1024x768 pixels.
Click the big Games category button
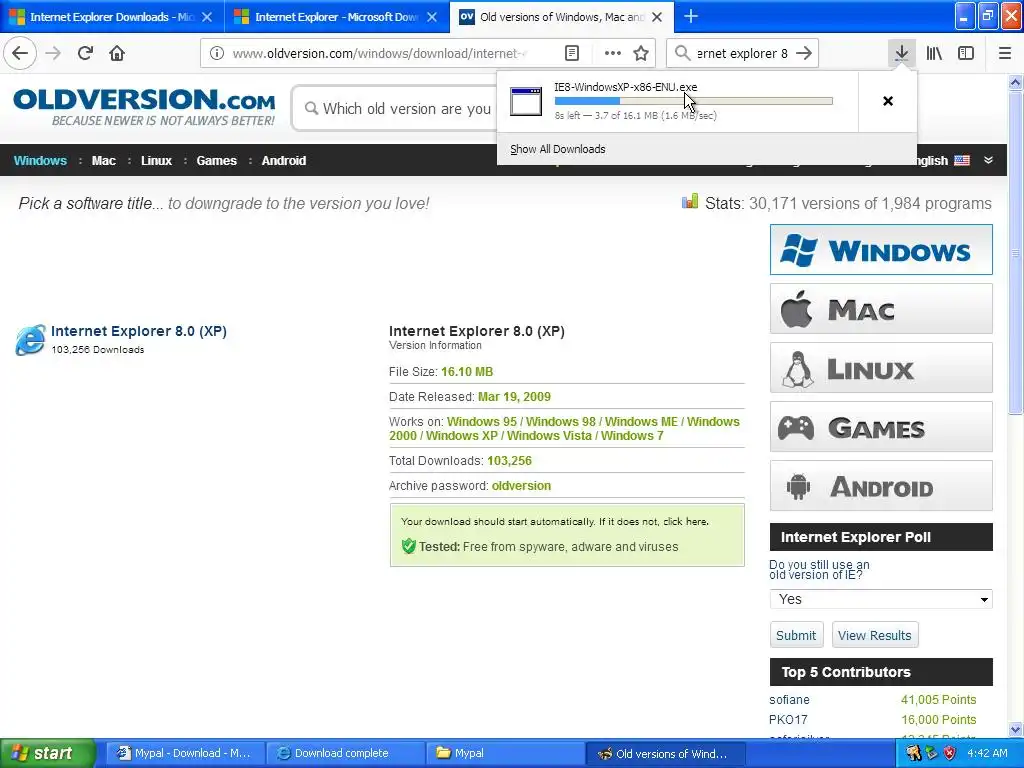[881, 427]
